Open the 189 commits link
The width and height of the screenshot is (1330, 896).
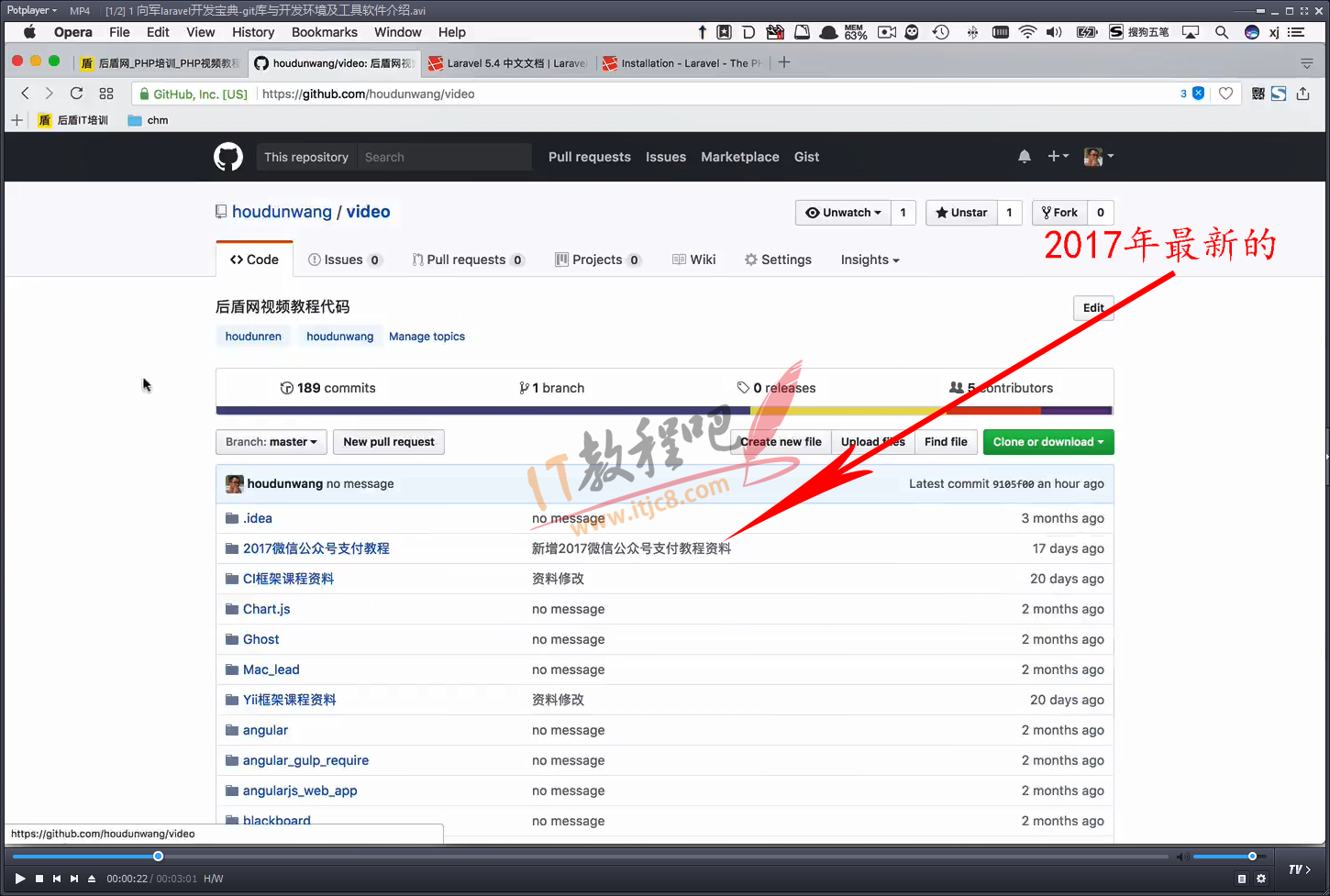(x=327, y=388)
